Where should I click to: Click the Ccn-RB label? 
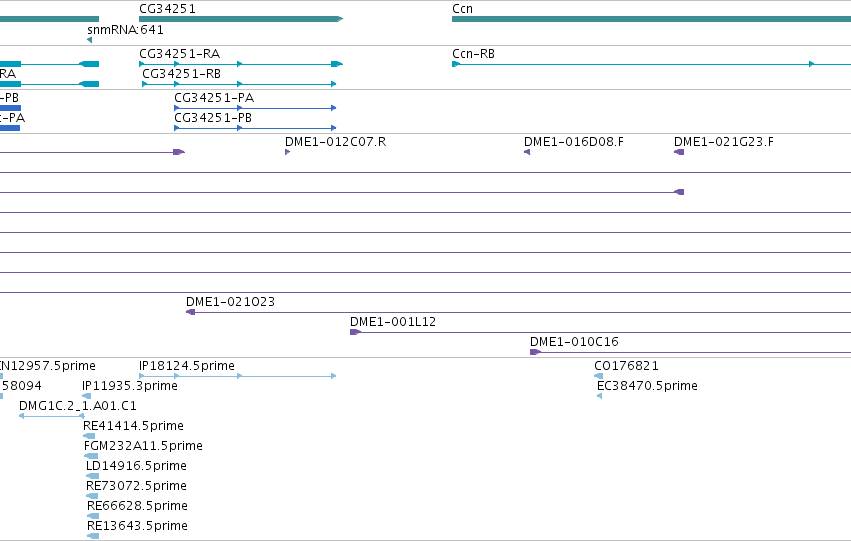(473, 54)
